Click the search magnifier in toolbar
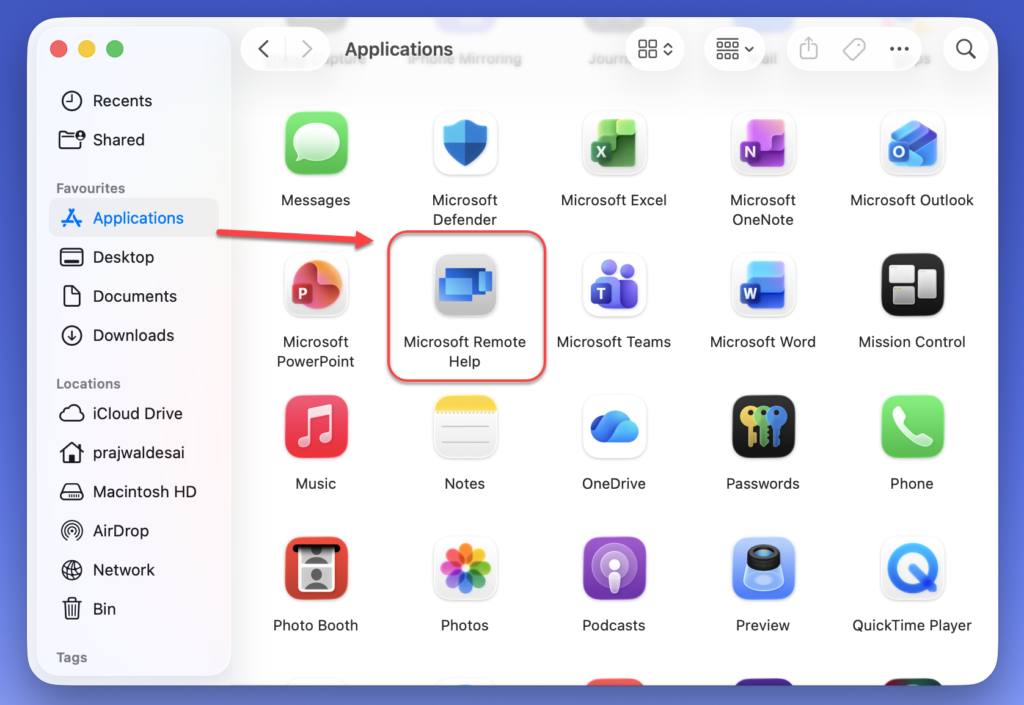 965,49
